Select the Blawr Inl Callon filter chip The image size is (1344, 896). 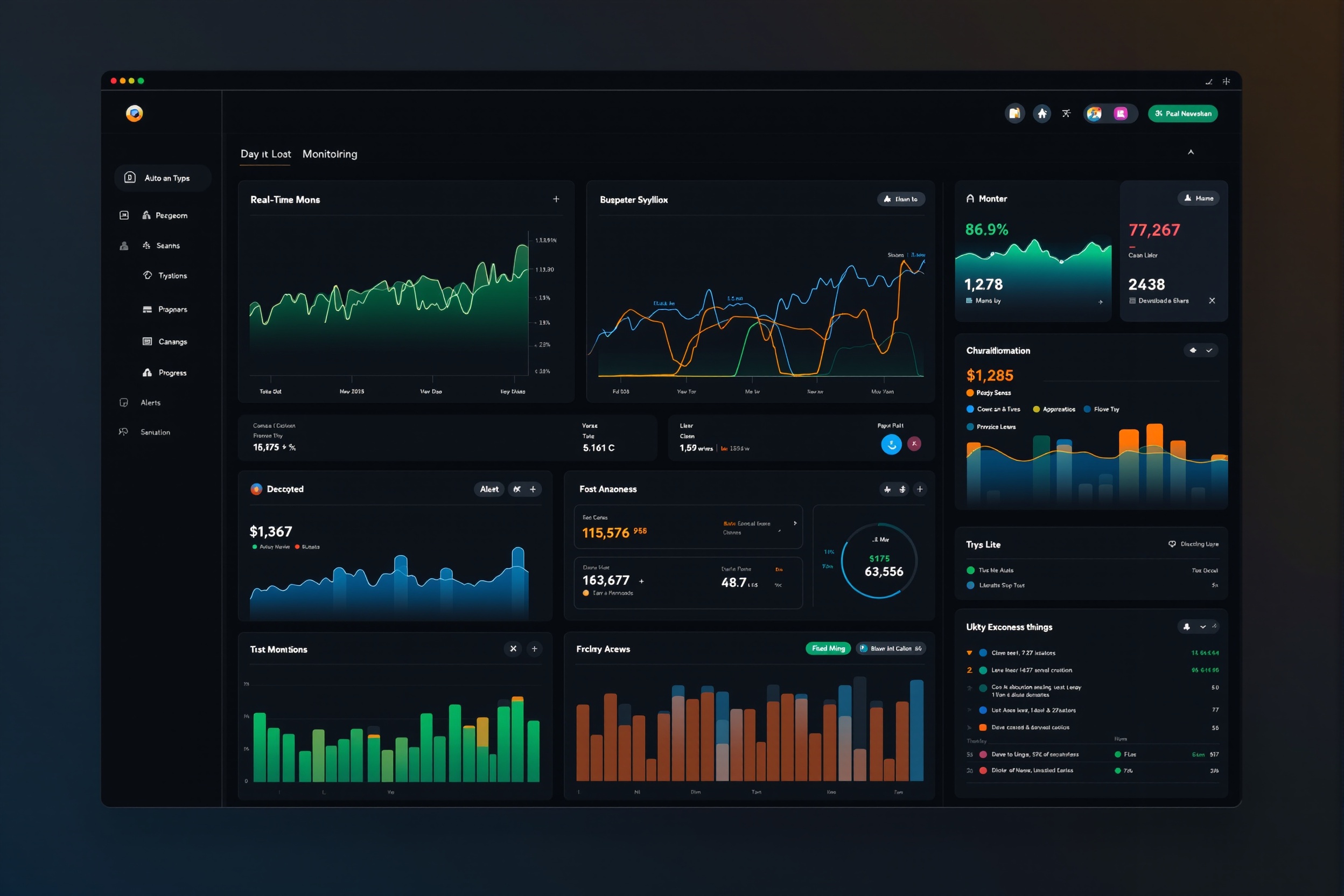891,648
